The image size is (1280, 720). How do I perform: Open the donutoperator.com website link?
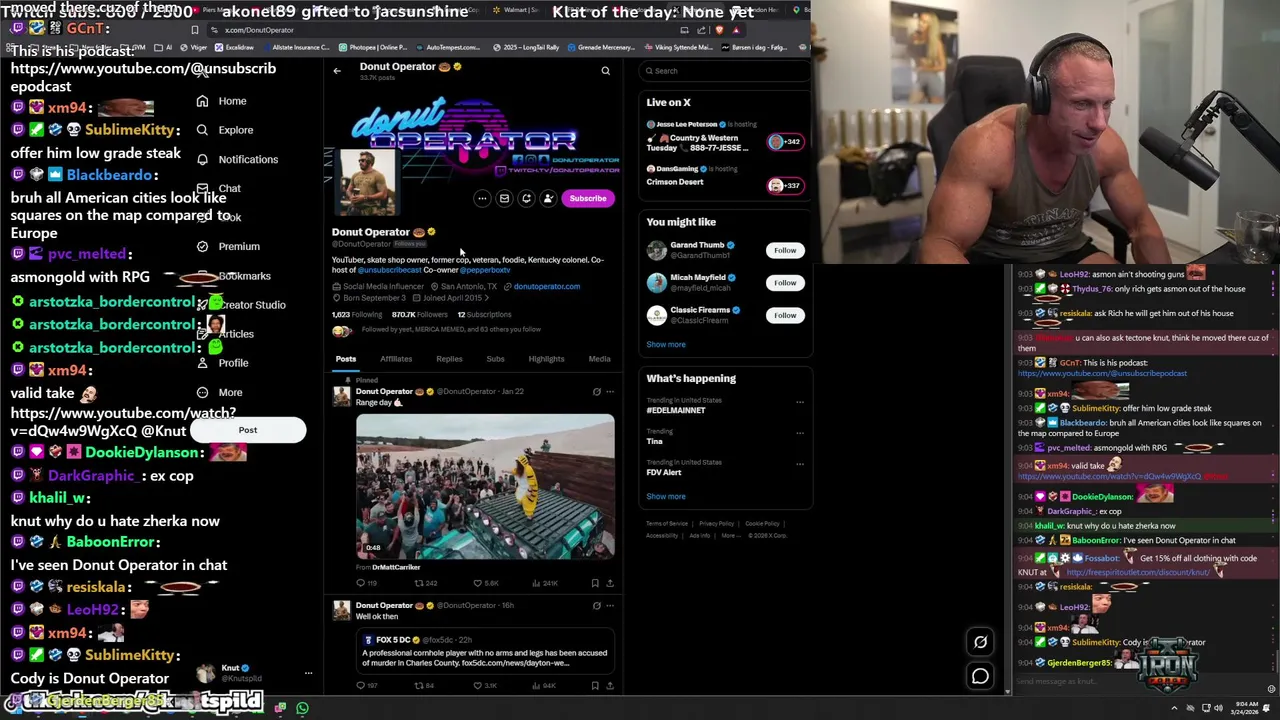pyautogui.click(x=546, y=286)
